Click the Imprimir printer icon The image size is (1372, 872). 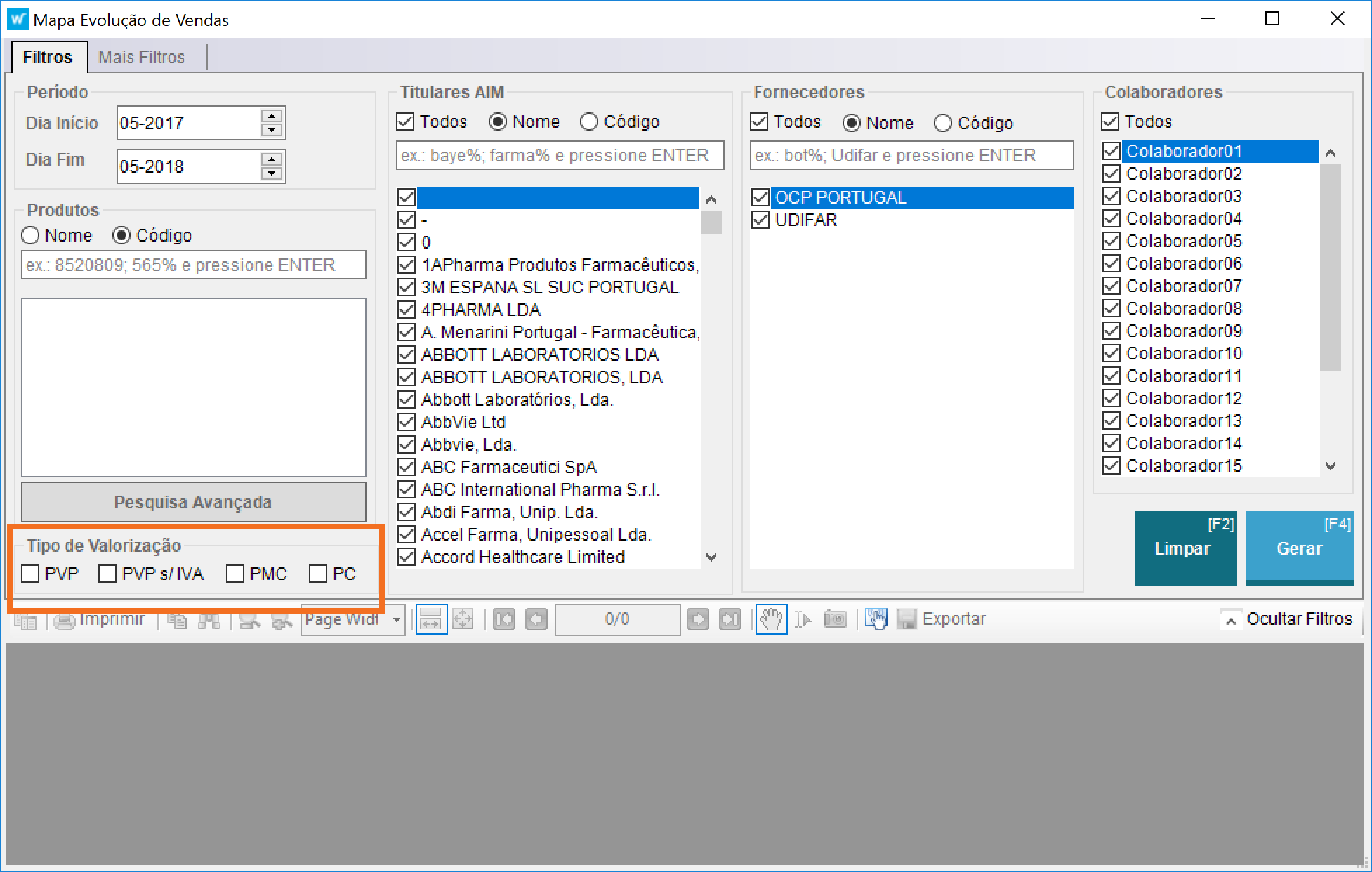pos(65,621)
